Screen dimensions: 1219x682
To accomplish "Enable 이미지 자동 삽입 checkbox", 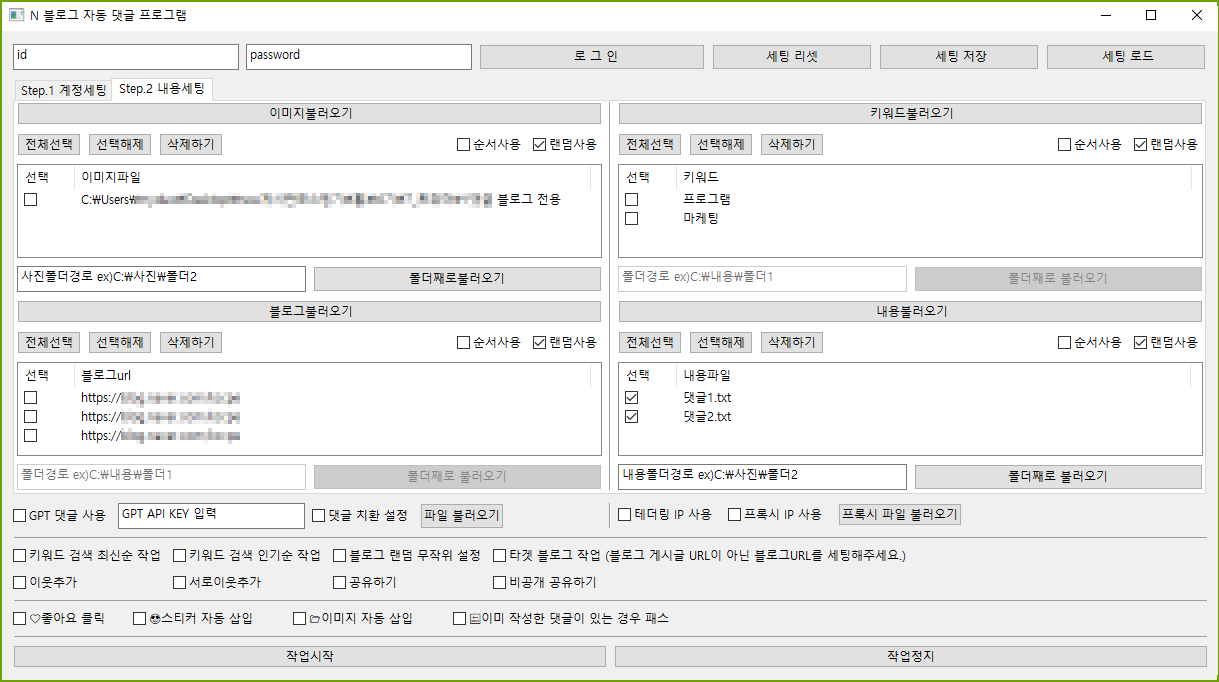I will (x=299, y=618).
